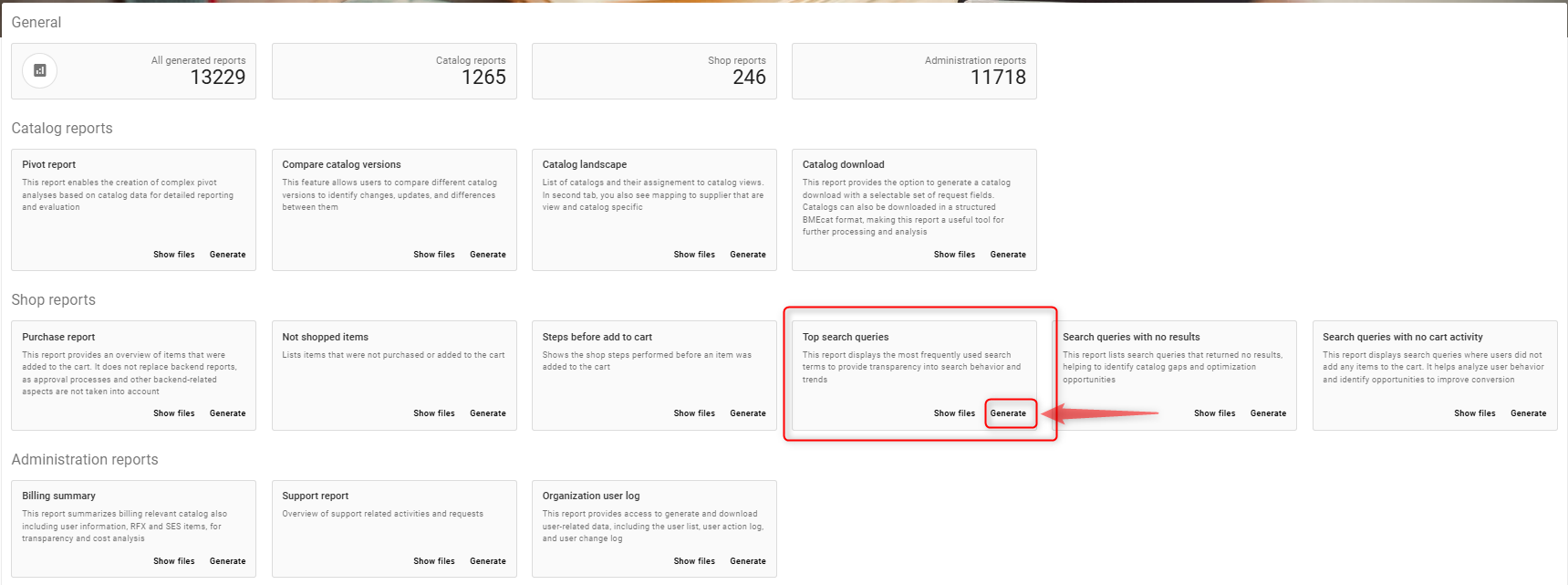Show files for Catalog download report

pos(954,255)
